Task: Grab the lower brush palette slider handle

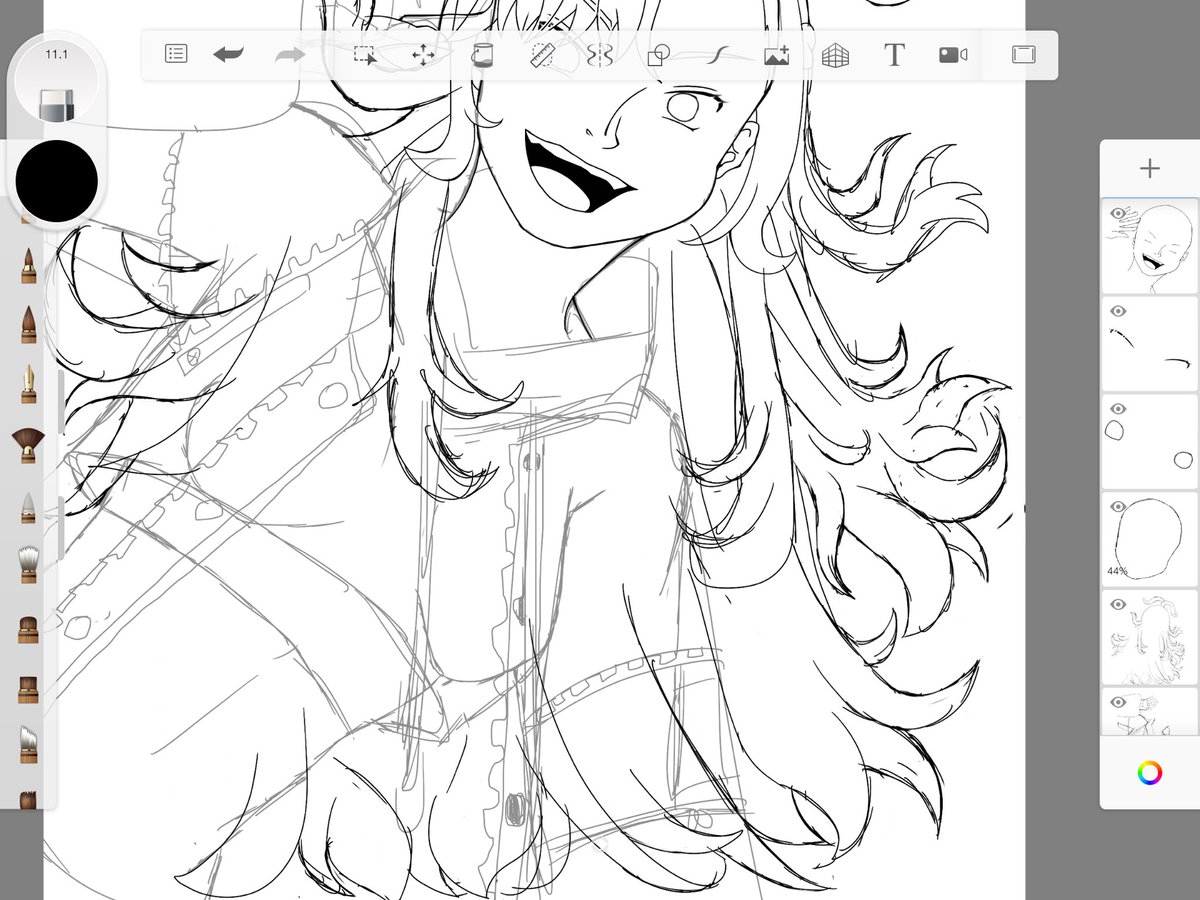Action: [x=61, y=527]
